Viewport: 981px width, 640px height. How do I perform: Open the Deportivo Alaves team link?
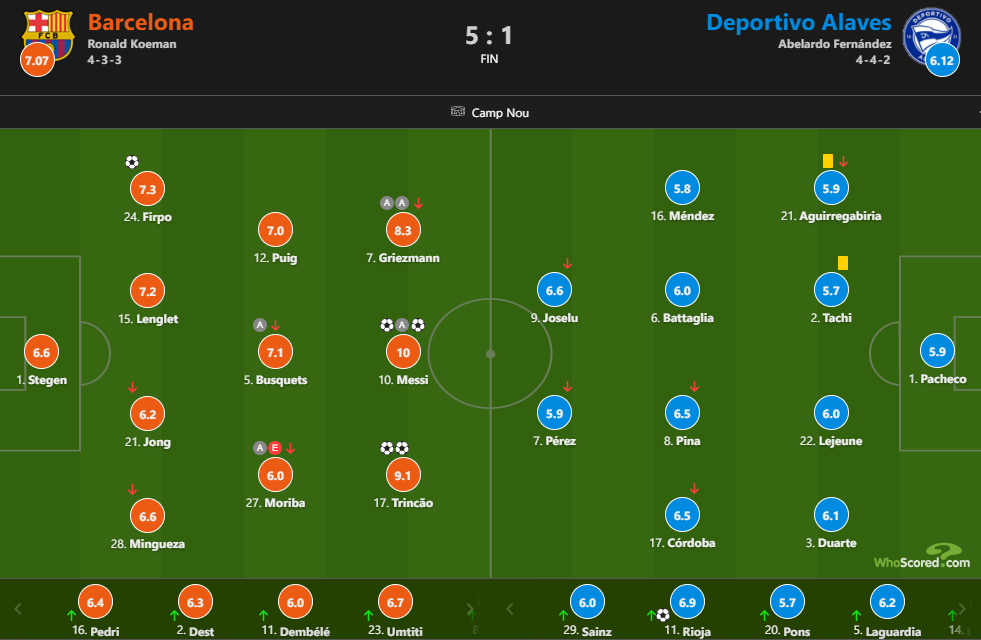click(798, 22)
